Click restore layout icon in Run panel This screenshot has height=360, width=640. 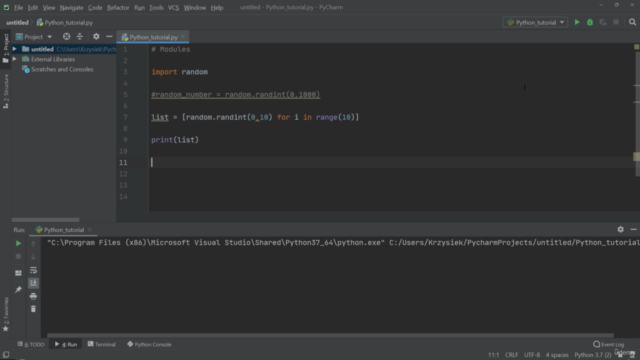tap(18, 273)
